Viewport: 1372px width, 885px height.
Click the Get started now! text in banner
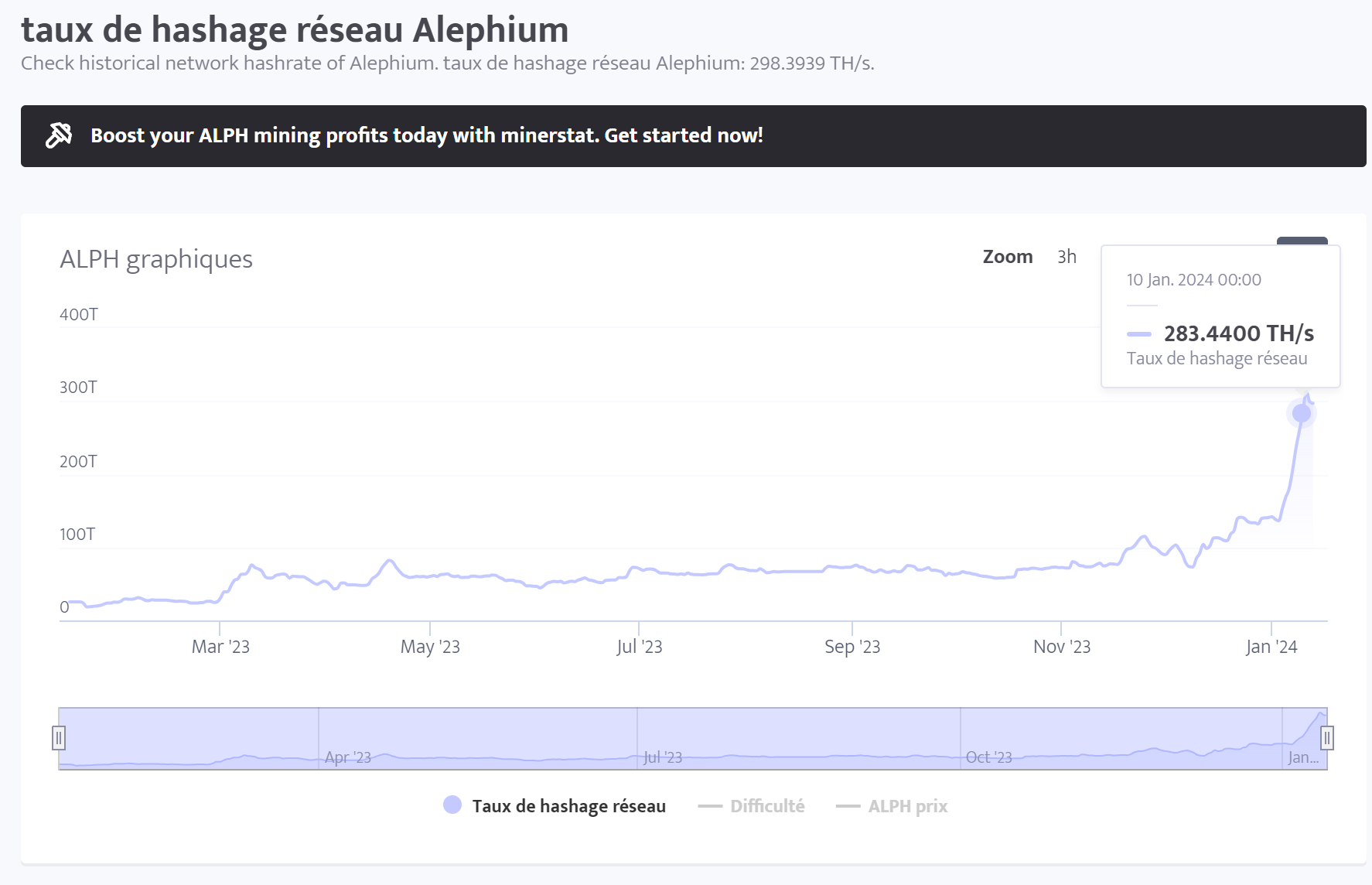click(684, 135)
